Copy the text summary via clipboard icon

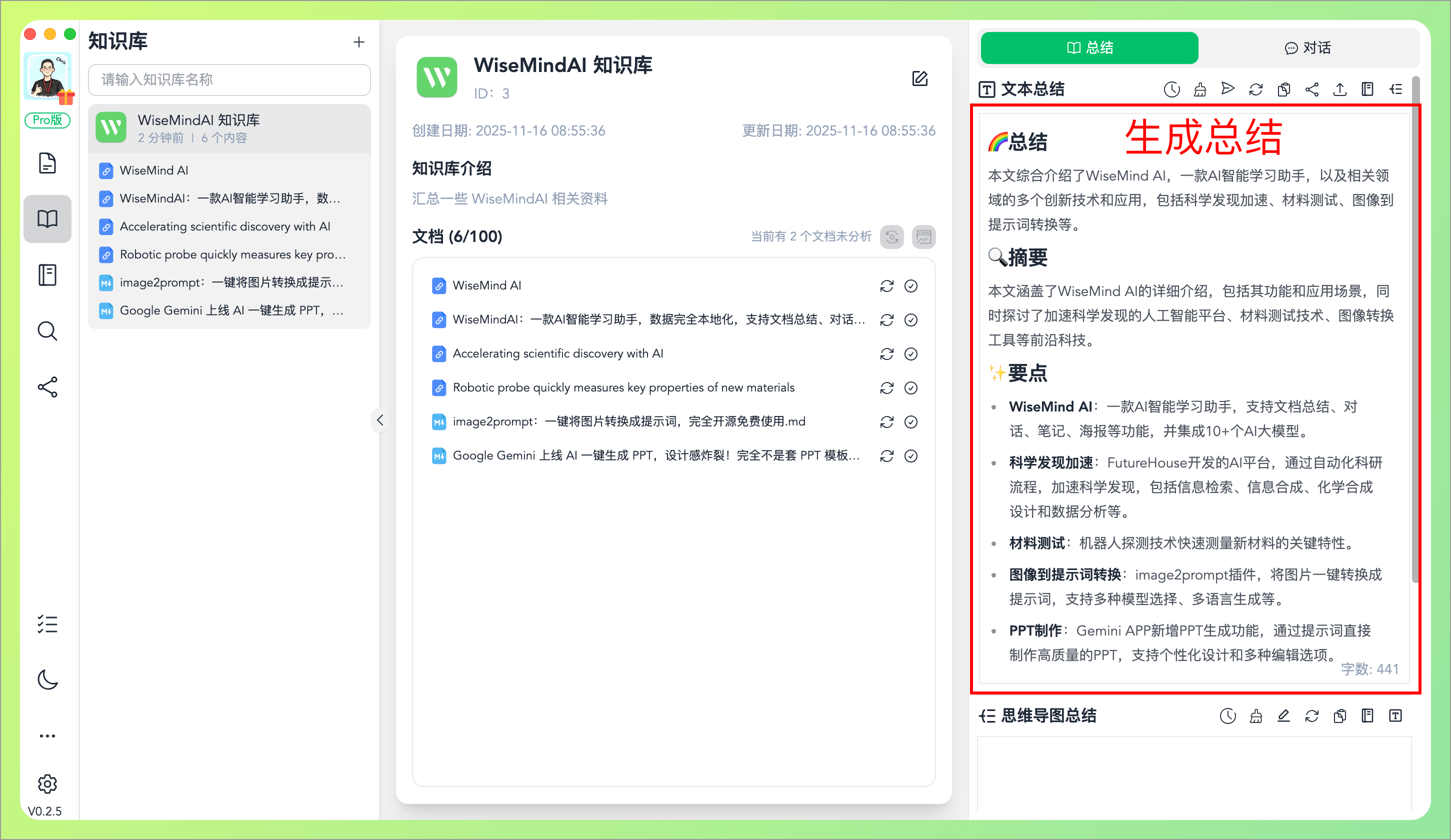point(1283,89)
